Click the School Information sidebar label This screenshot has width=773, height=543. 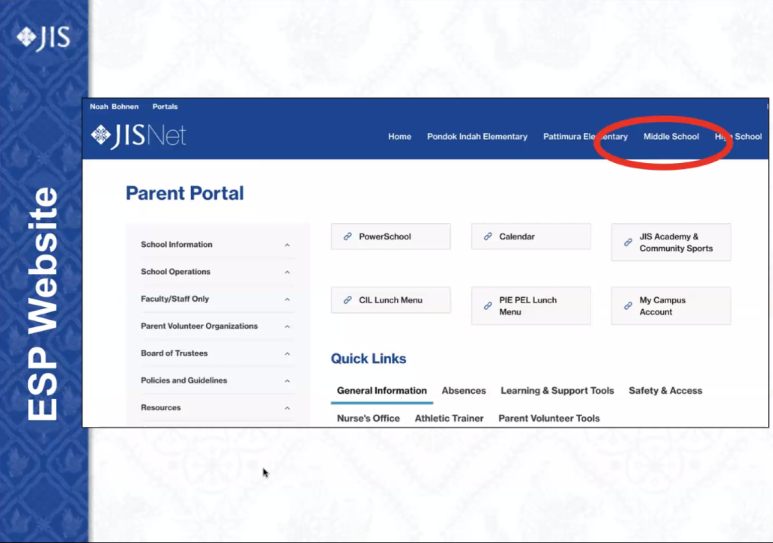point(176,245)
